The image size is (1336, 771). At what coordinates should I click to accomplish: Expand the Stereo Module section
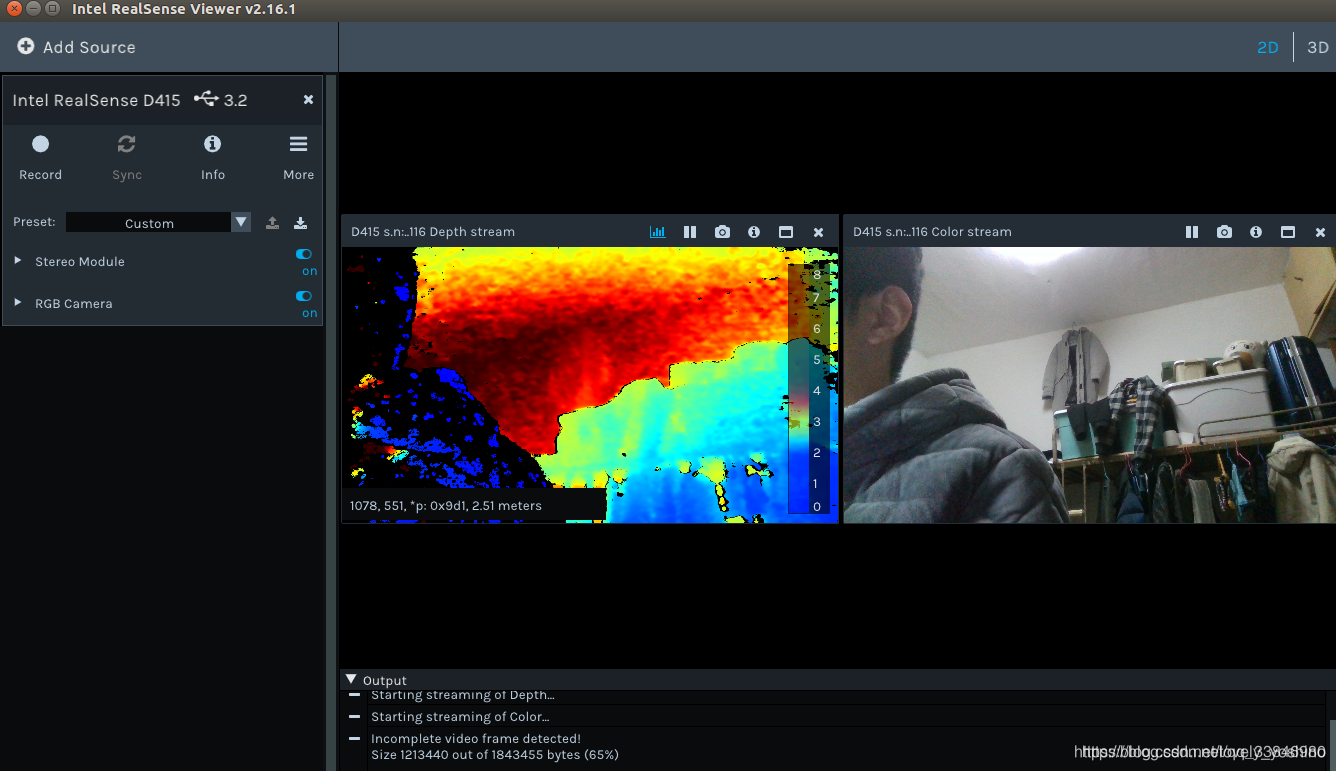(x=18, y=261)
